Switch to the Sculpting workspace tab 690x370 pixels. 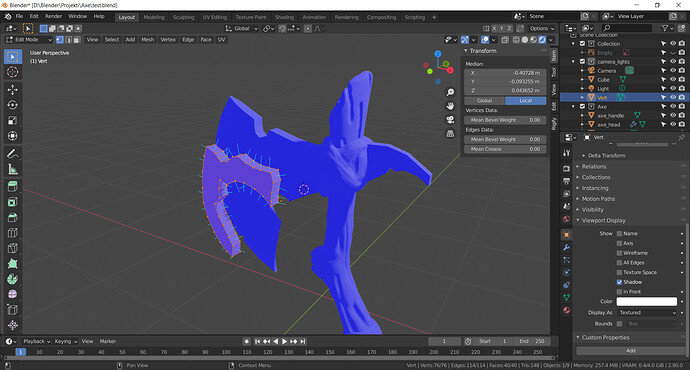tap(183, 17)
